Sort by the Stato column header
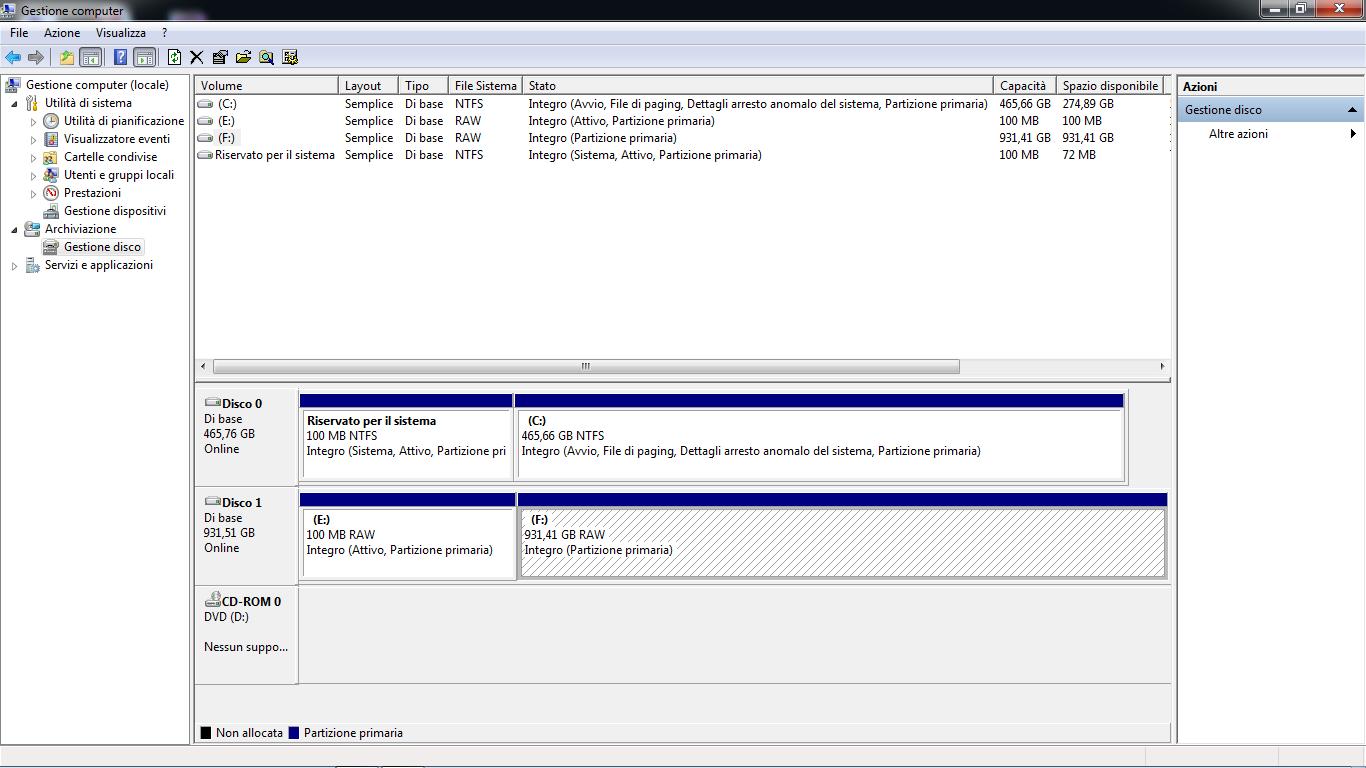This screenshot has width=1366, height=768. pyautogui.click(x=758, y=86)
